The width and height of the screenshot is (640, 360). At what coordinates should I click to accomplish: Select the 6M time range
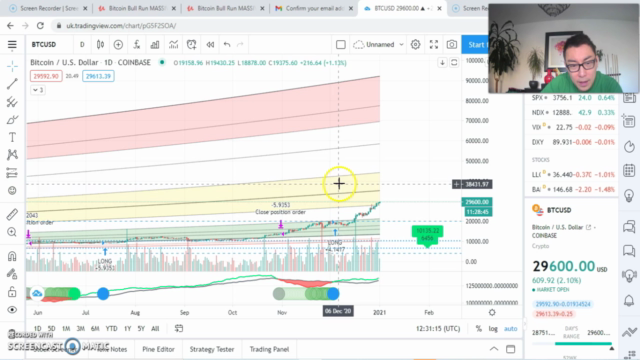[95, 329]
